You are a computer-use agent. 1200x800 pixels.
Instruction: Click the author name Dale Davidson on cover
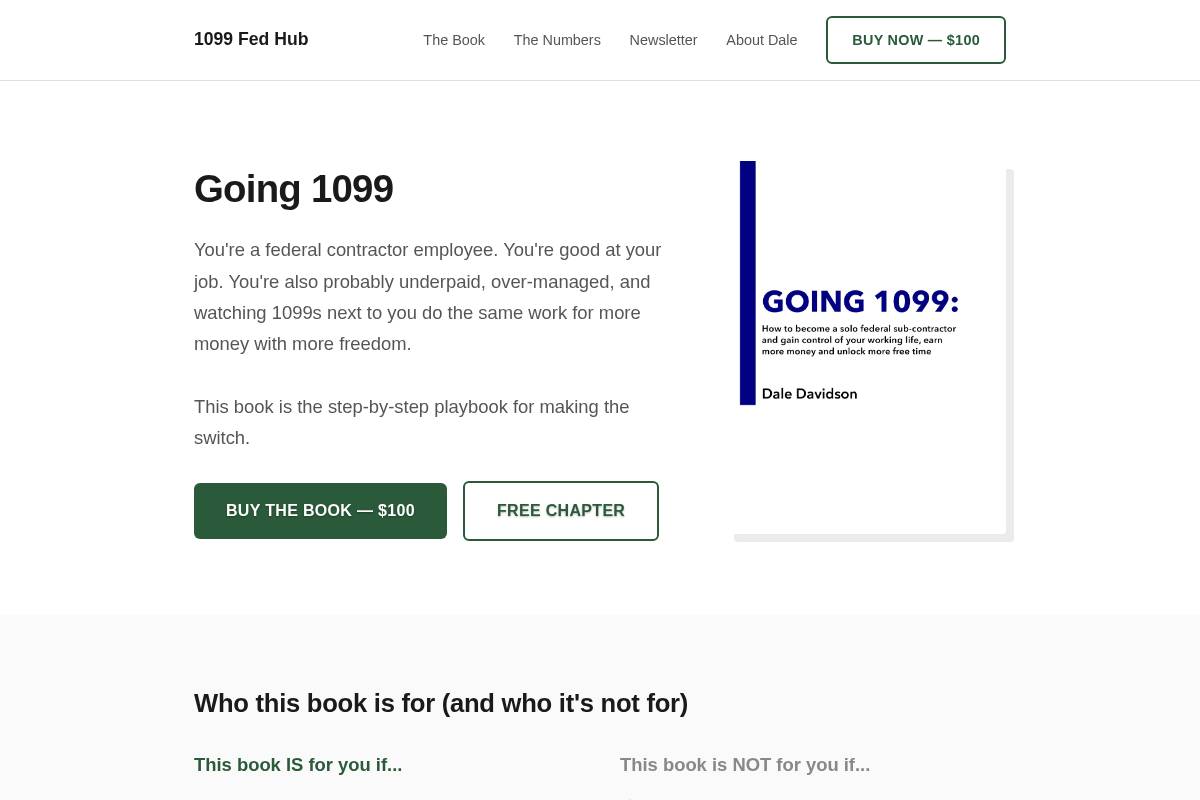(x=808, y=393)
